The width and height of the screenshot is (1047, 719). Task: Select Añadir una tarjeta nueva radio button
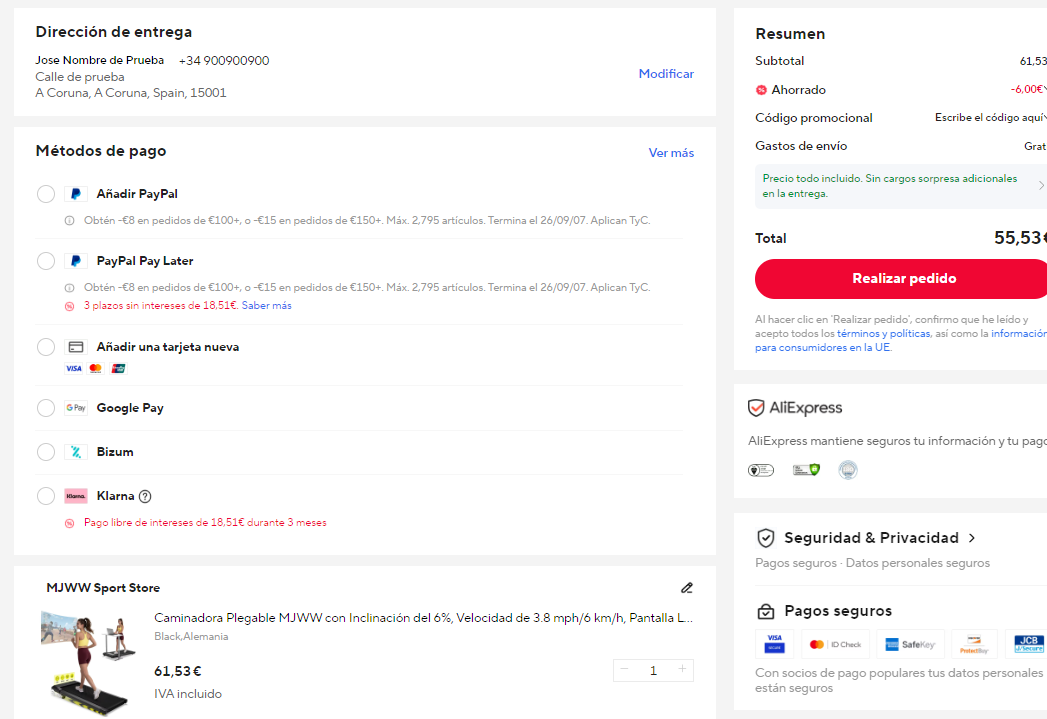pyautogui.click(x=46, y=347)
